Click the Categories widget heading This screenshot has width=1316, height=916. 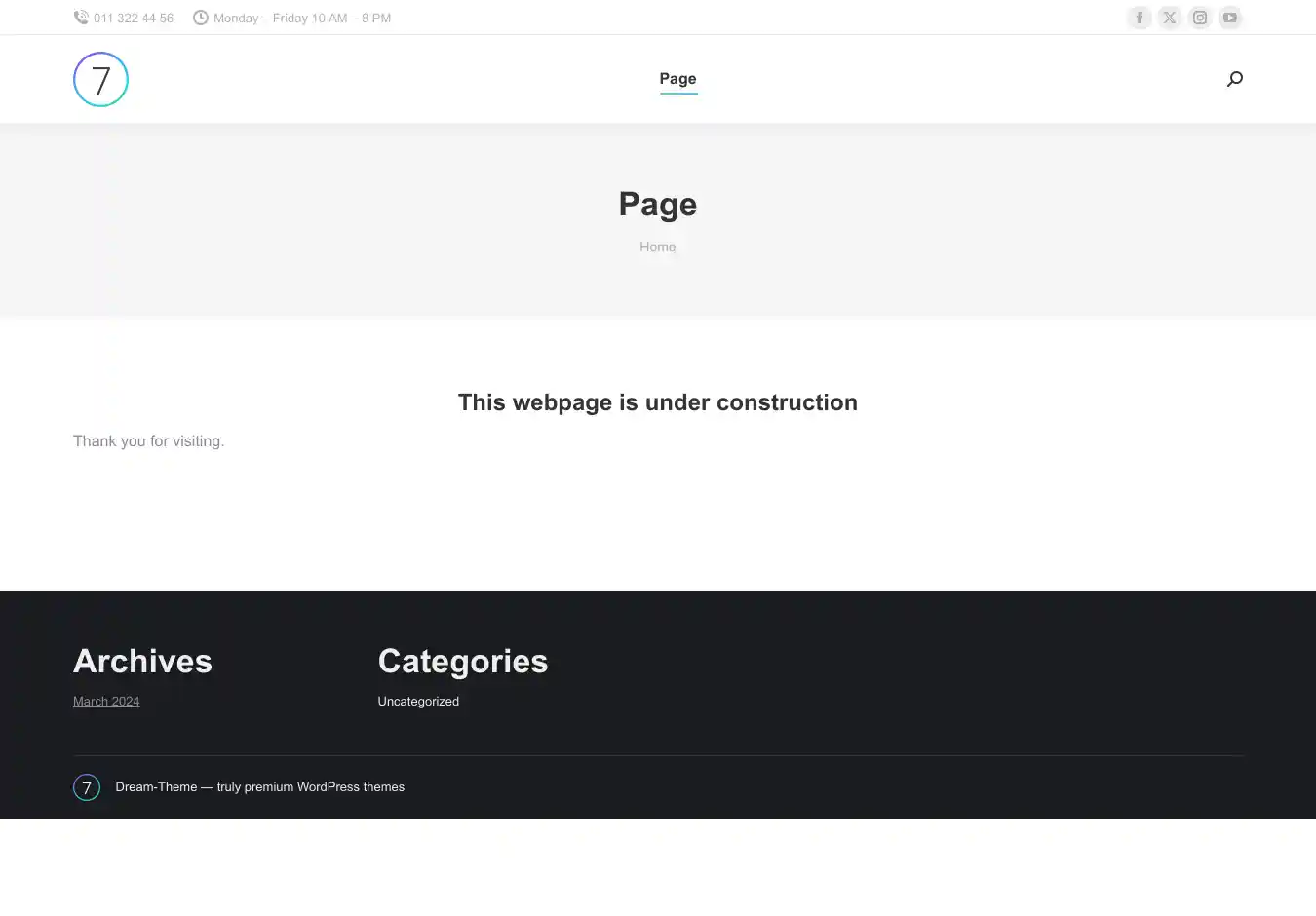click(x=463, y=662)
